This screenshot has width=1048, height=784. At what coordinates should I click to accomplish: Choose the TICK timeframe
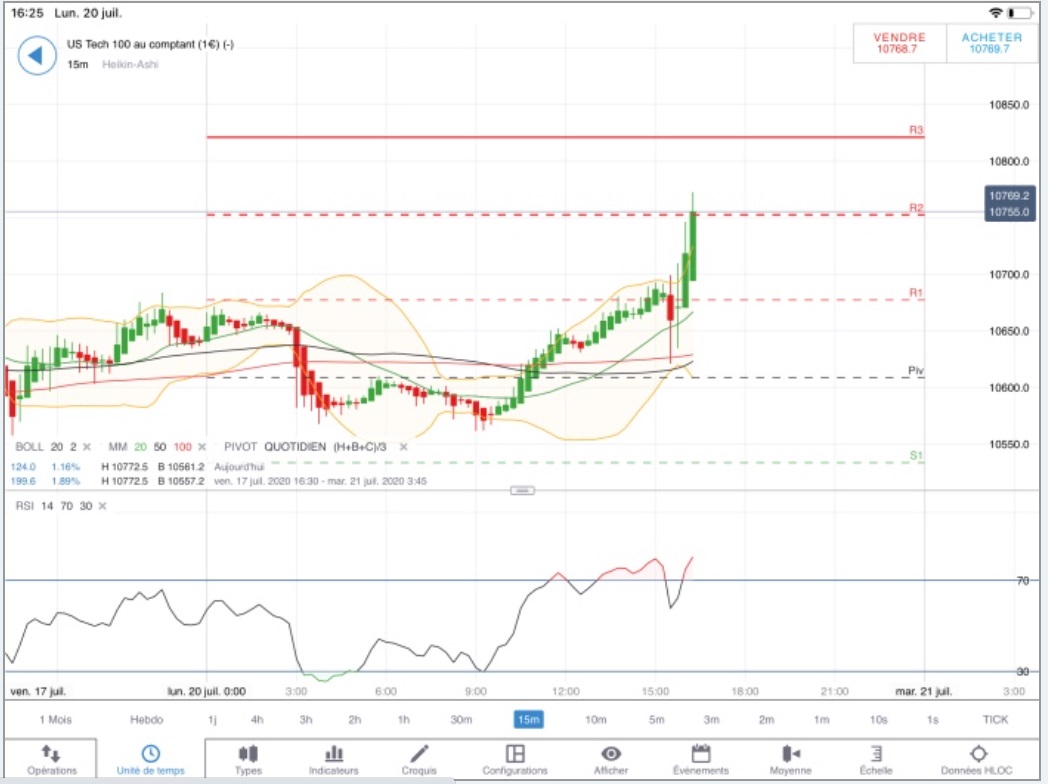tap(995, 719)
